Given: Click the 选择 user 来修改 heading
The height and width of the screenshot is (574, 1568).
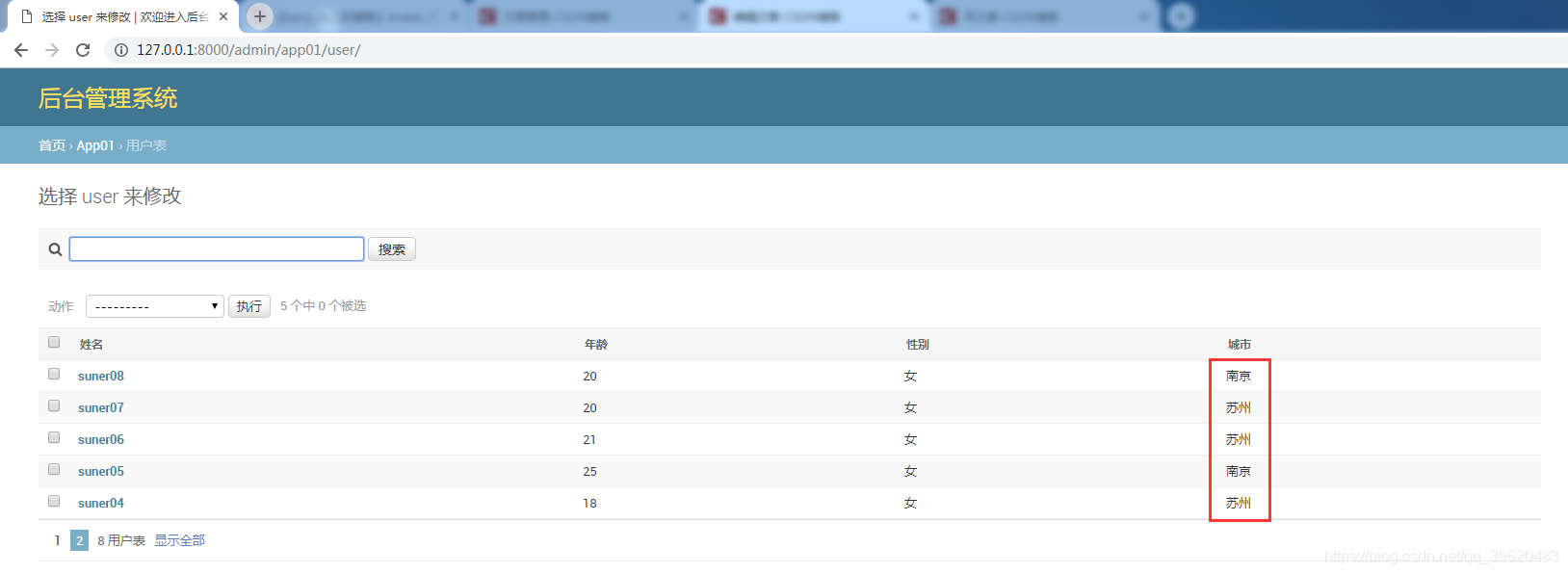Looking at the screenshot, I should [x=110, y=196].
